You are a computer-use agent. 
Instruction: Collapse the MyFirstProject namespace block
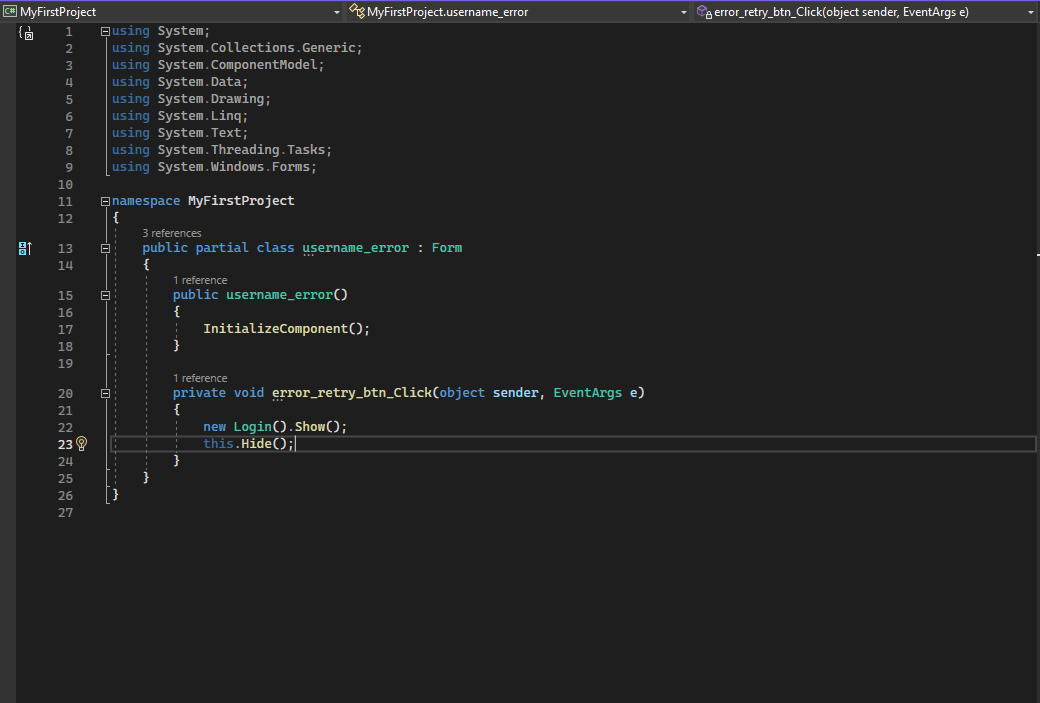click(105, 201)
